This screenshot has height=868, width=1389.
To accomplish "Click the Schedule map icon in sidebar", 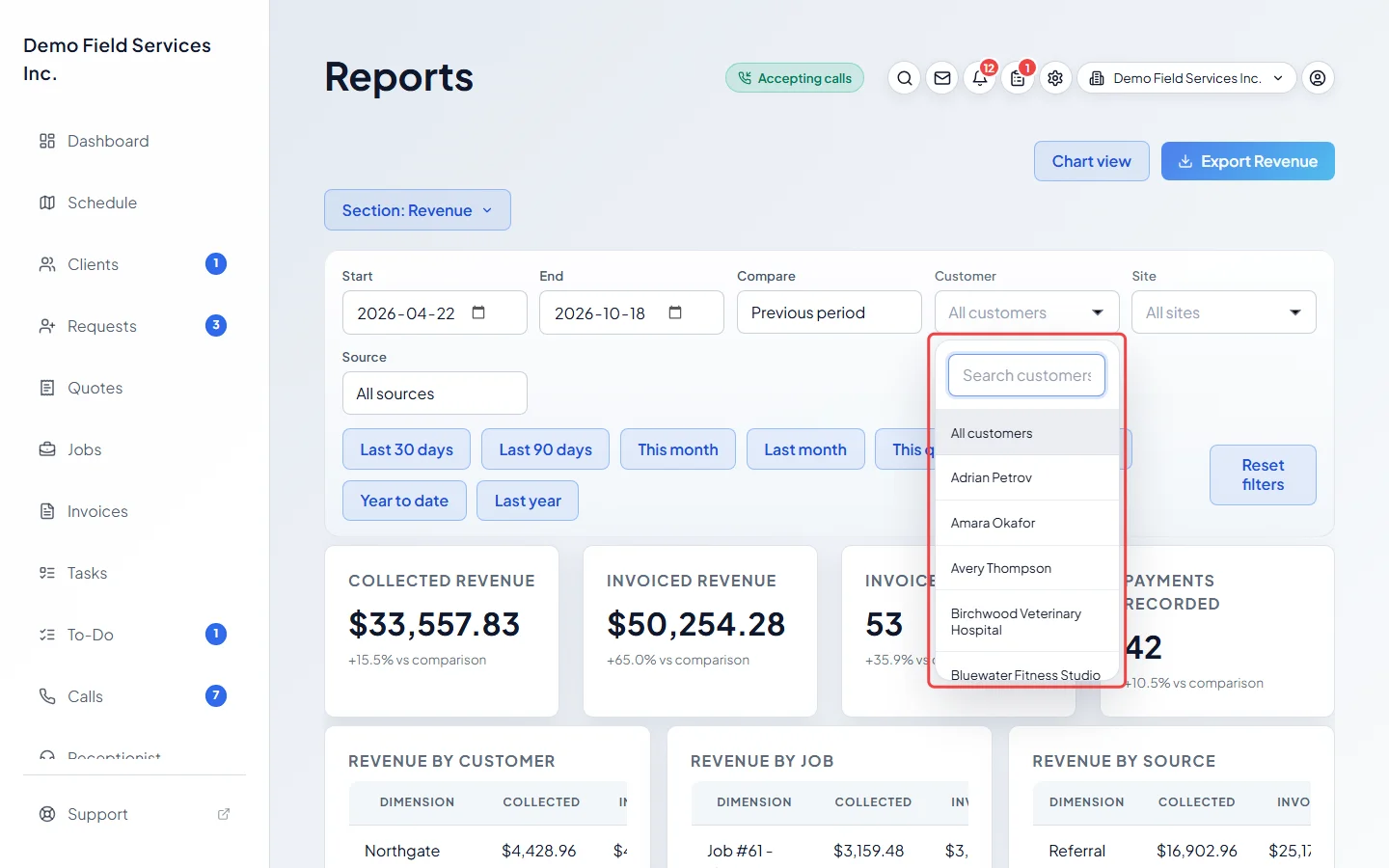I will [x=47, y=203].
